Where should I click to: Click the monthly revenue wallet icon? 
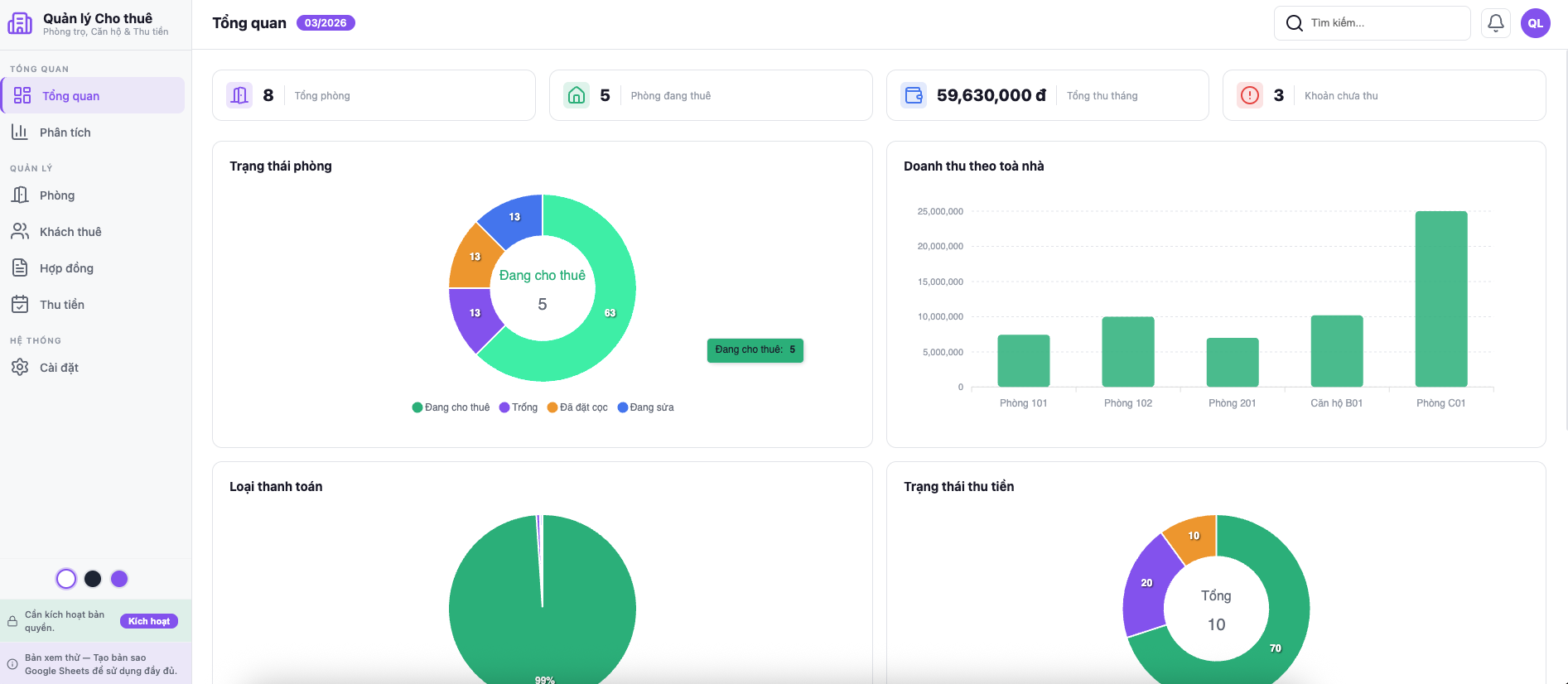coord(913,95)
